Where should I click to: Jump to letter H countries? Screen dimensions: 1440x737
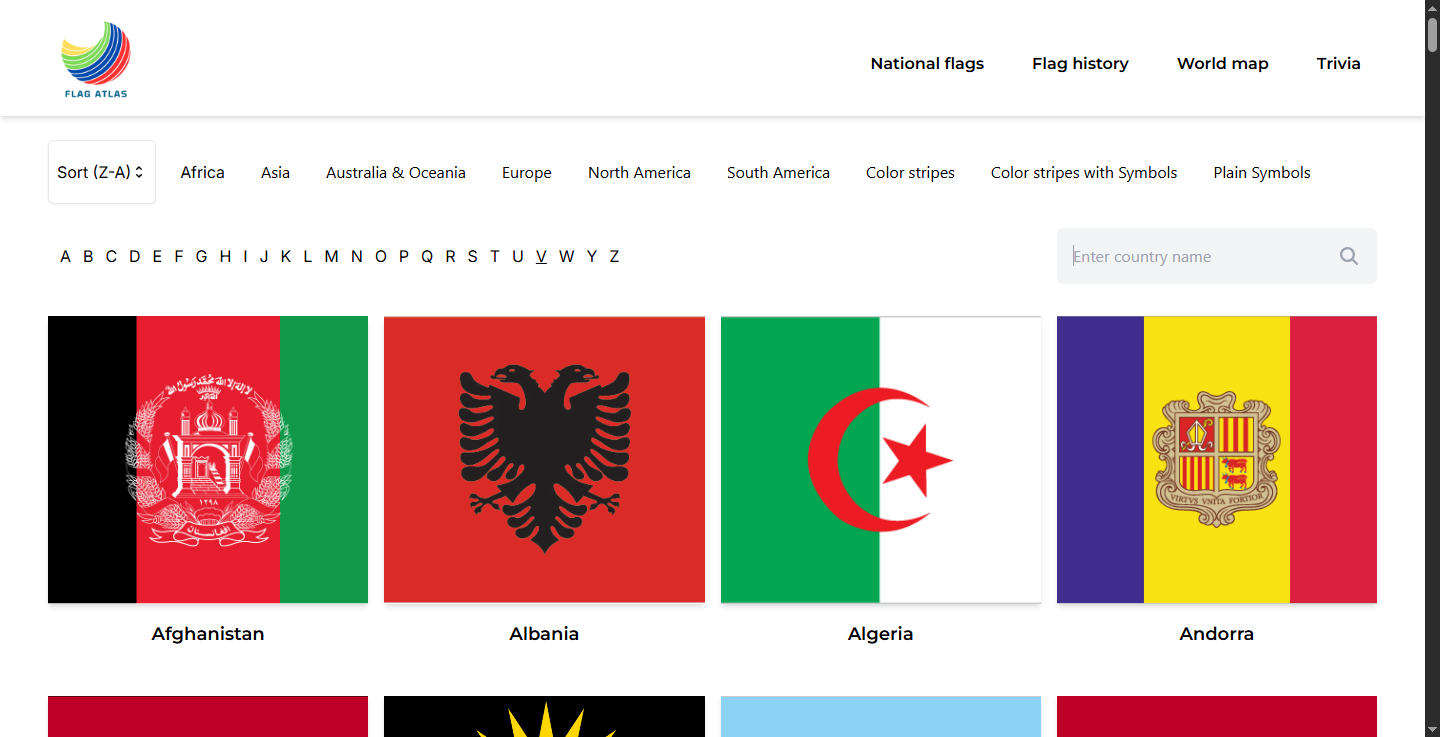coord(225,256)
